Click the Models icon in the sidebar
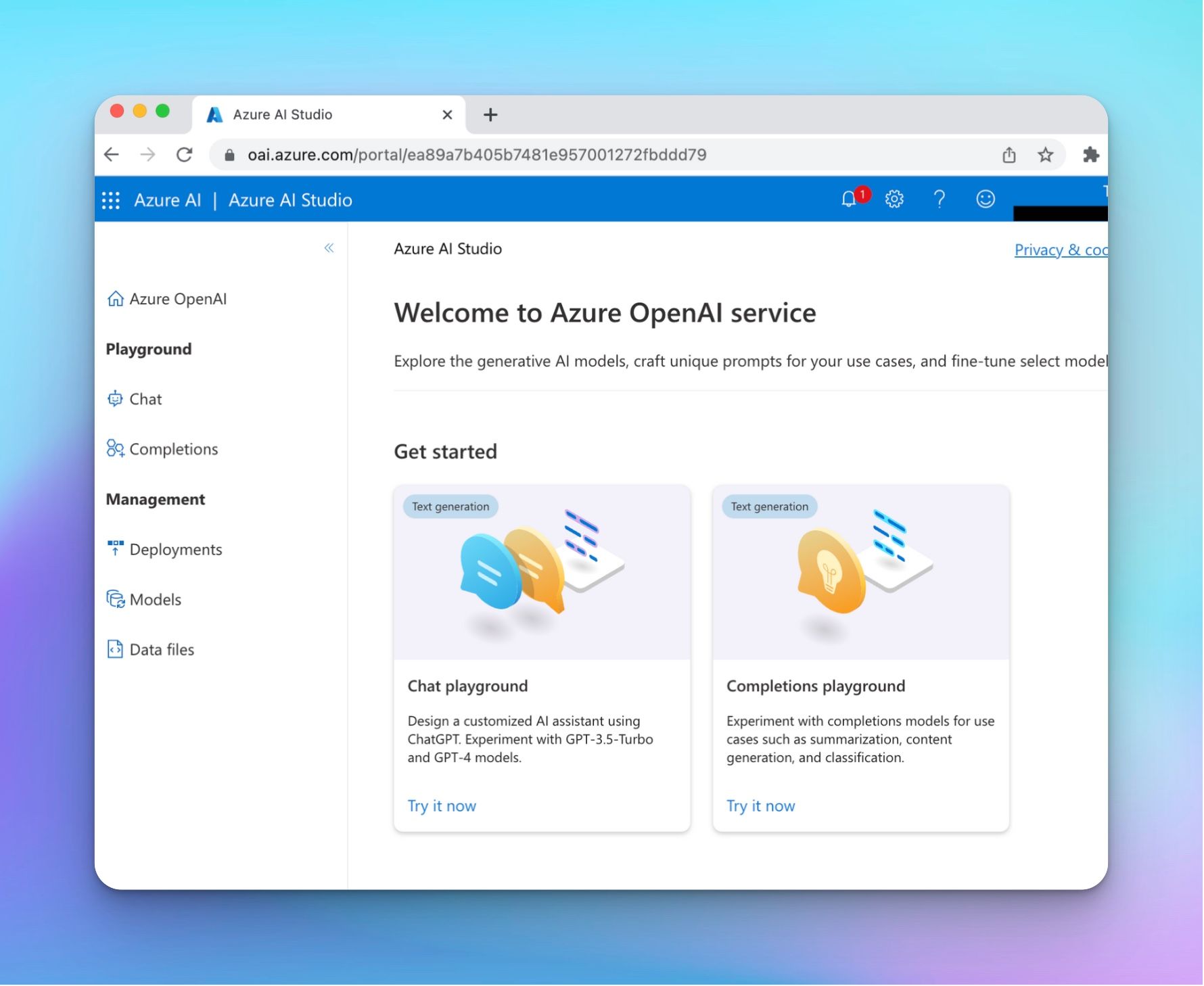This screenshot has width=1204, height=986. click(x=116, y=599)
